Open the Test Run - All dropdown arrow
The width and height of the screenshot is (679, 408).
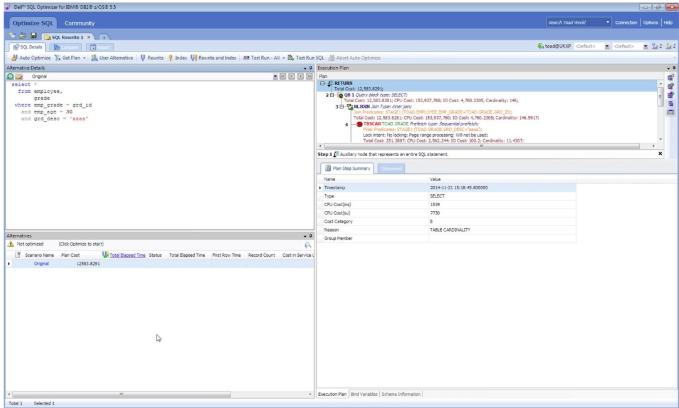(284, 58)
